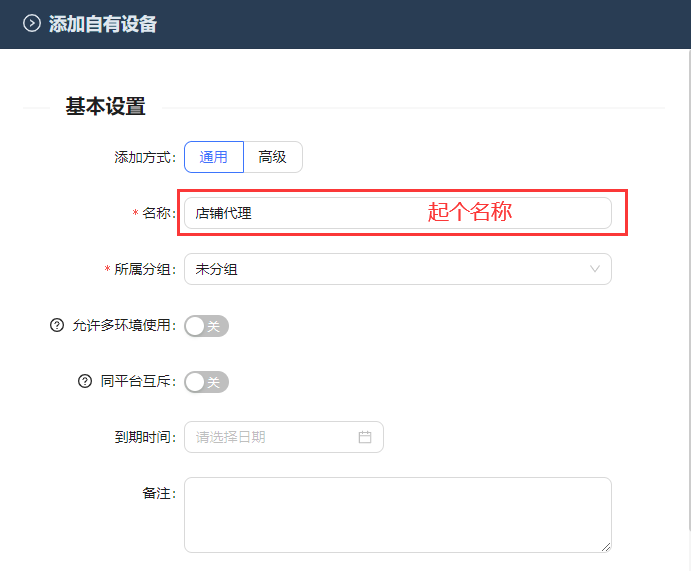
Task: Click the question mark icon beside 同平台互斥
Action: click(84, 381)
